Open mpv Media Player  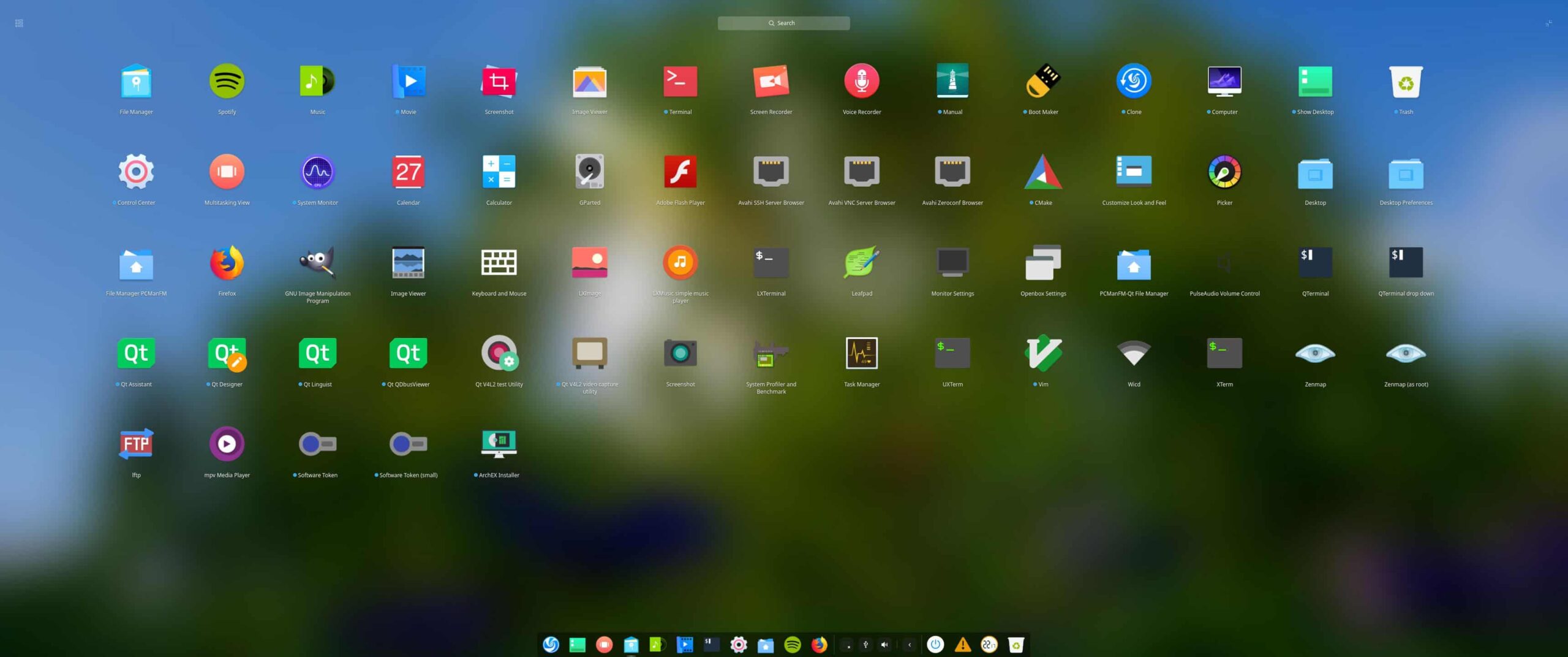point(227,444)
